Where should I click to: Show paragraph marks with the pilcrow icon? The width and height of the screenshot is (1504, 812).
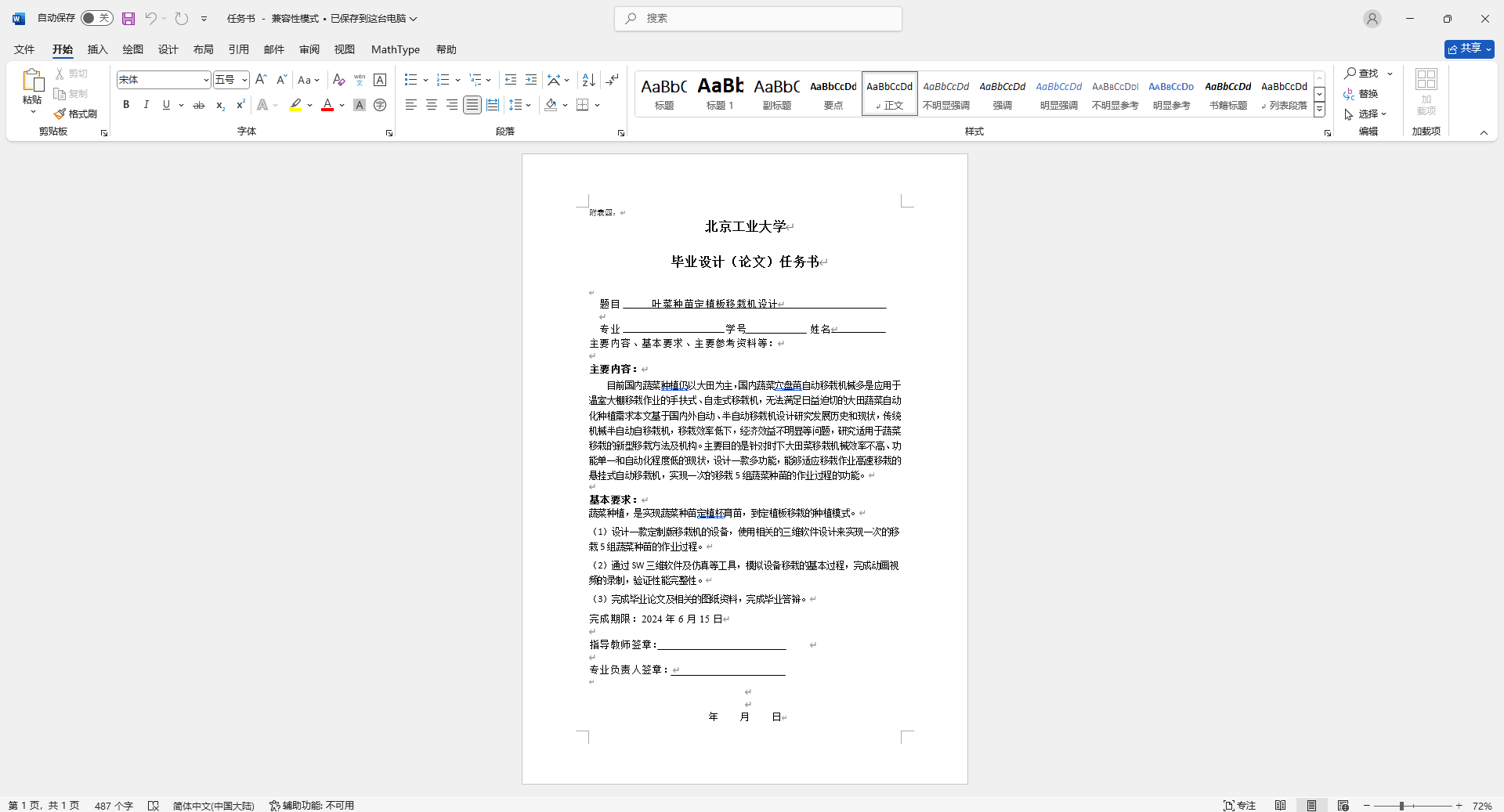613,80
